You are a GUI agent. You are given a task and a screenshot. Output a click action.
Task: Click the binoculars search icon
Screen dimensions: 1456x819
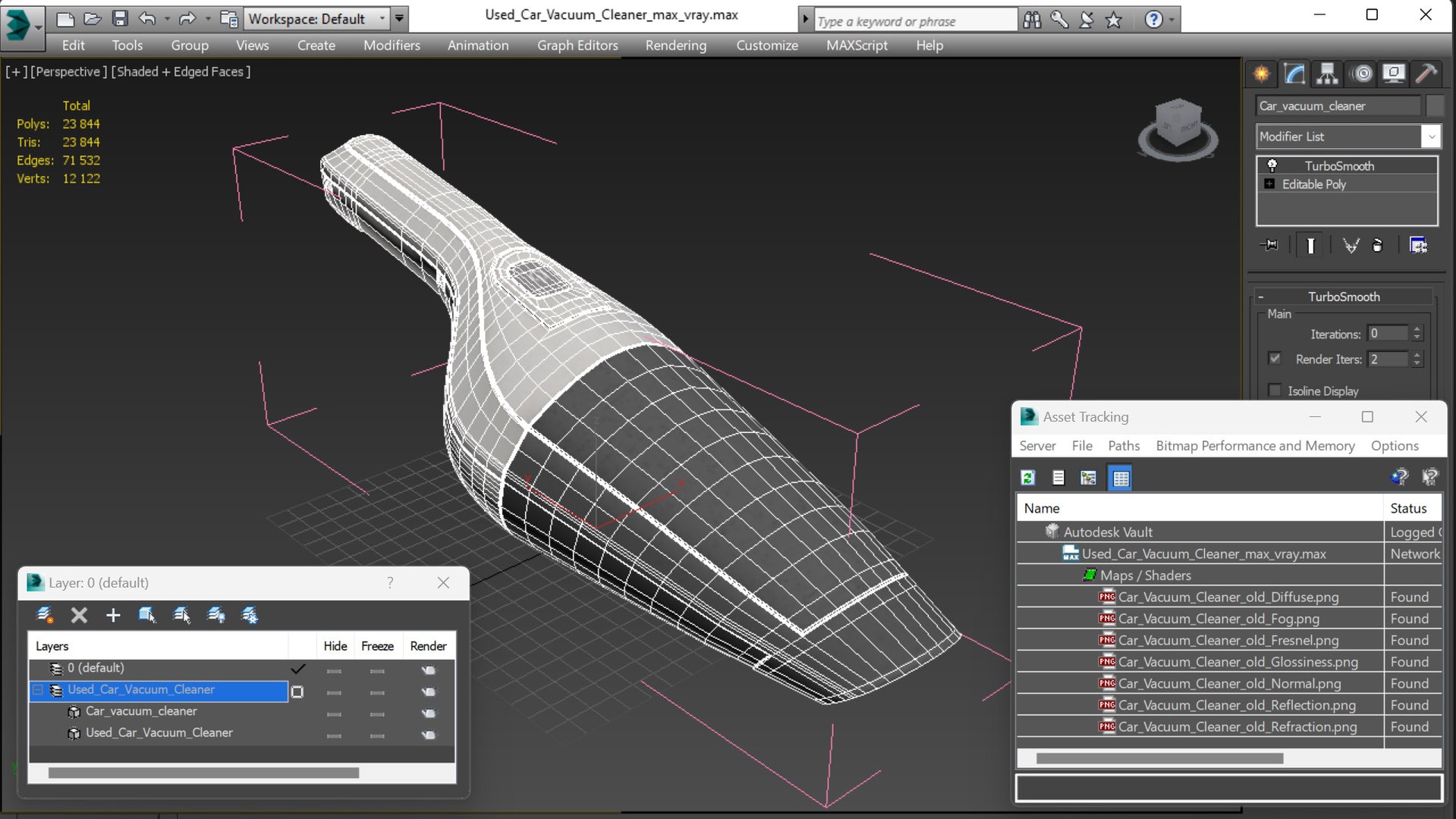(1032, 20)
